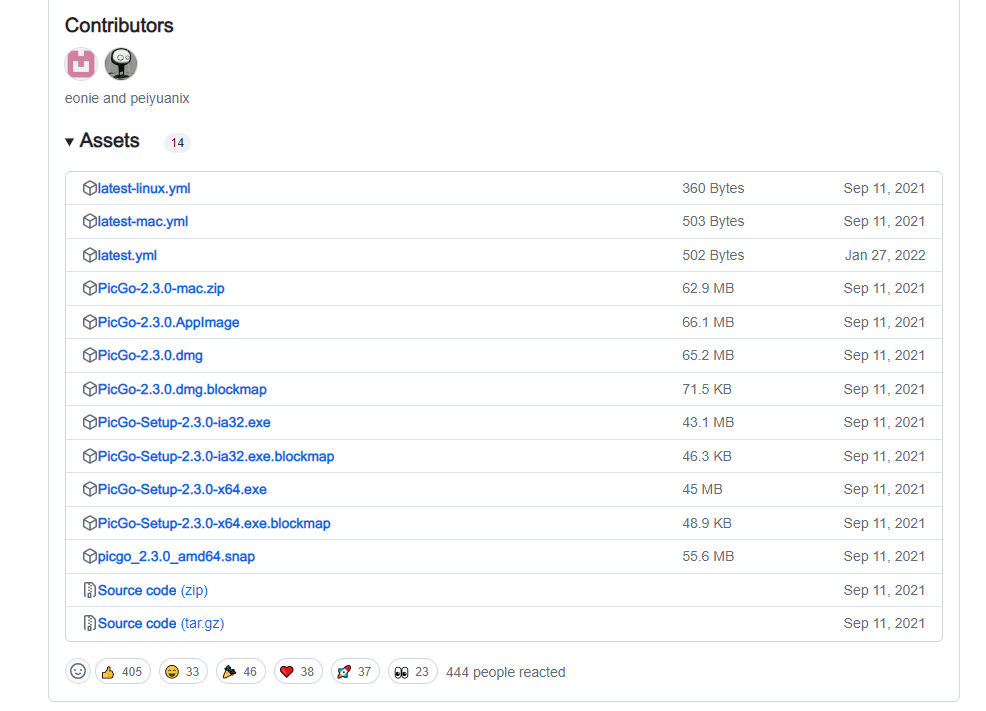Click the '71.5 KB' size value
The height and width of the screenshot is (711, 986).
[x=707, y=390]
